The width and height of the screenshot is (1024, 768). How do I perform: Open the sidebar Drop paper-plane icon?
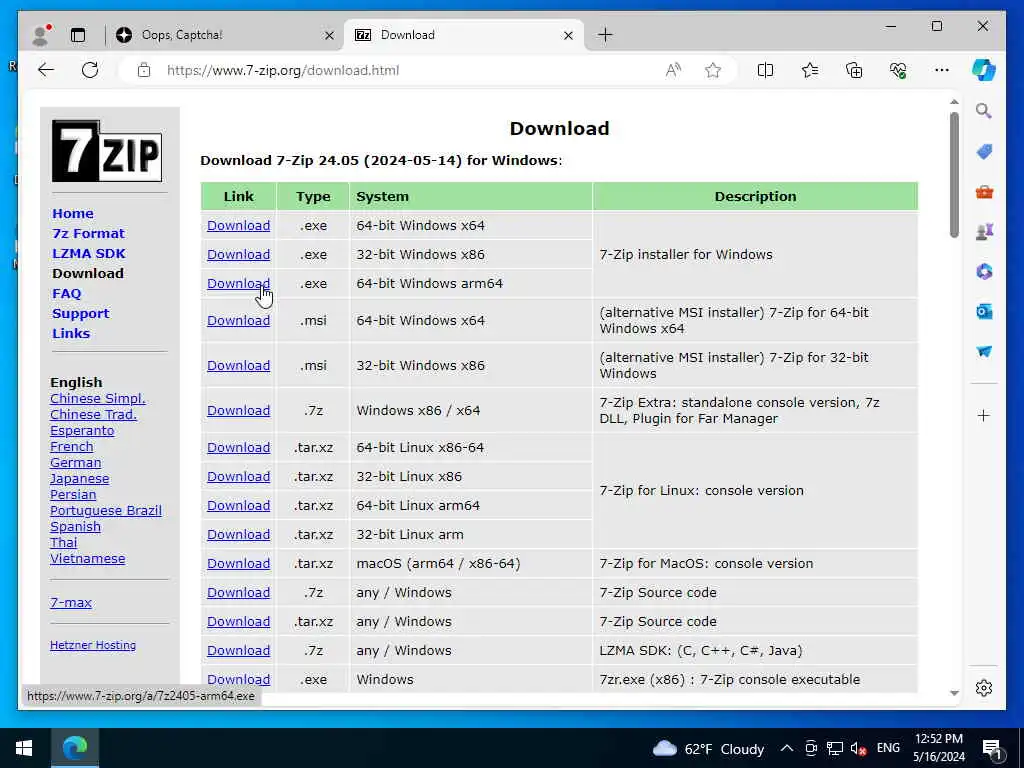(x=984, y=351)
